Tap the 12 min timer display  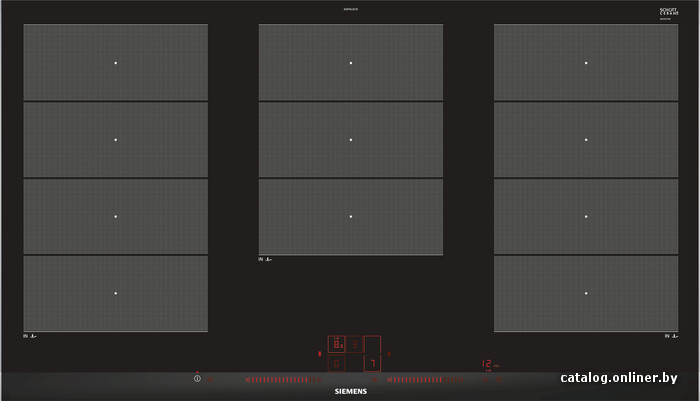(x=490, y=364)
